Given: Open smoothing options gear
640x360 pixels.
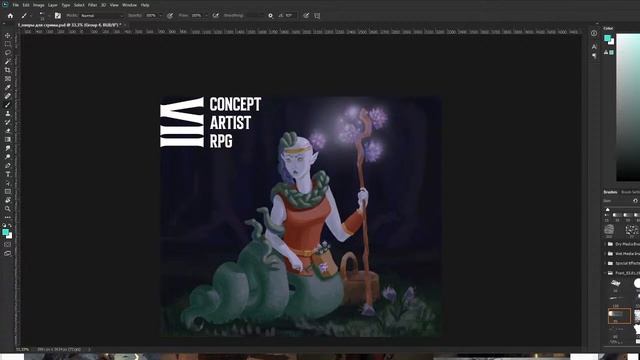Looking at the screenshot, I should point(270,16).
